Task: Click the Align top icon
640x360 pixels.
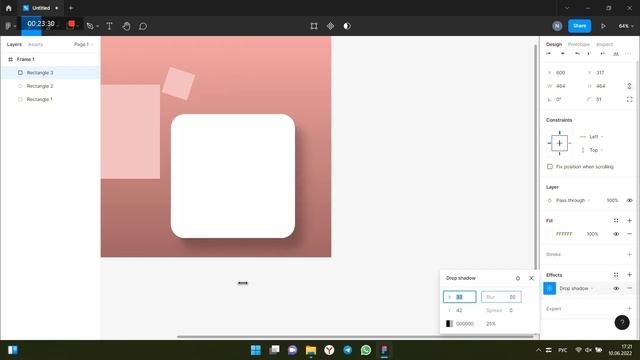Action: (x=589, y=54)
